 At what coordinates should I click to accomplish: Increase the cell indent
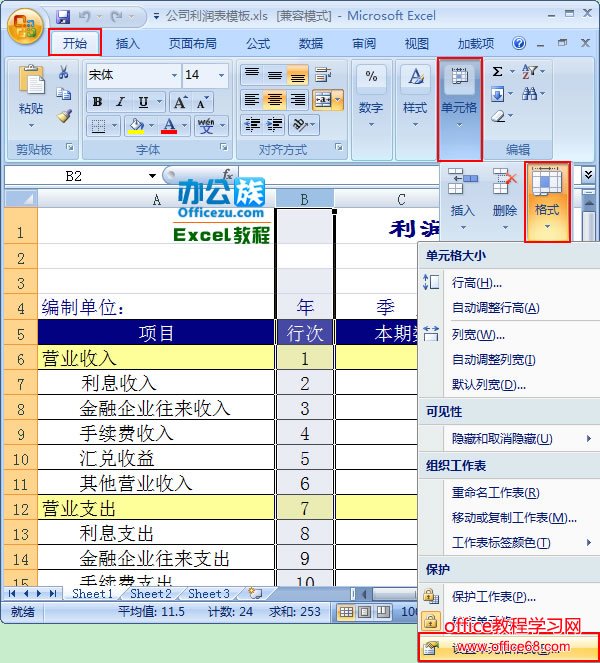pyautogui.click(x=275, y=125)
